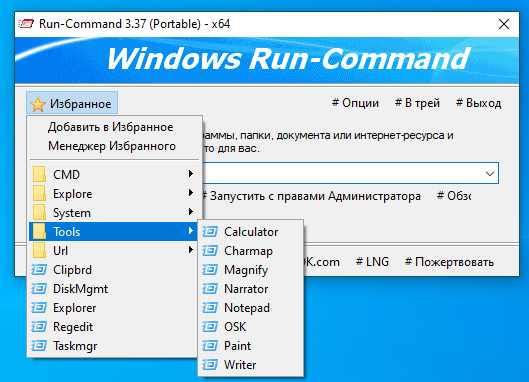The height and width of the screenshot is (382, 529).
Task: Click the icon beside OSK
Action: (x=210, y=327)
